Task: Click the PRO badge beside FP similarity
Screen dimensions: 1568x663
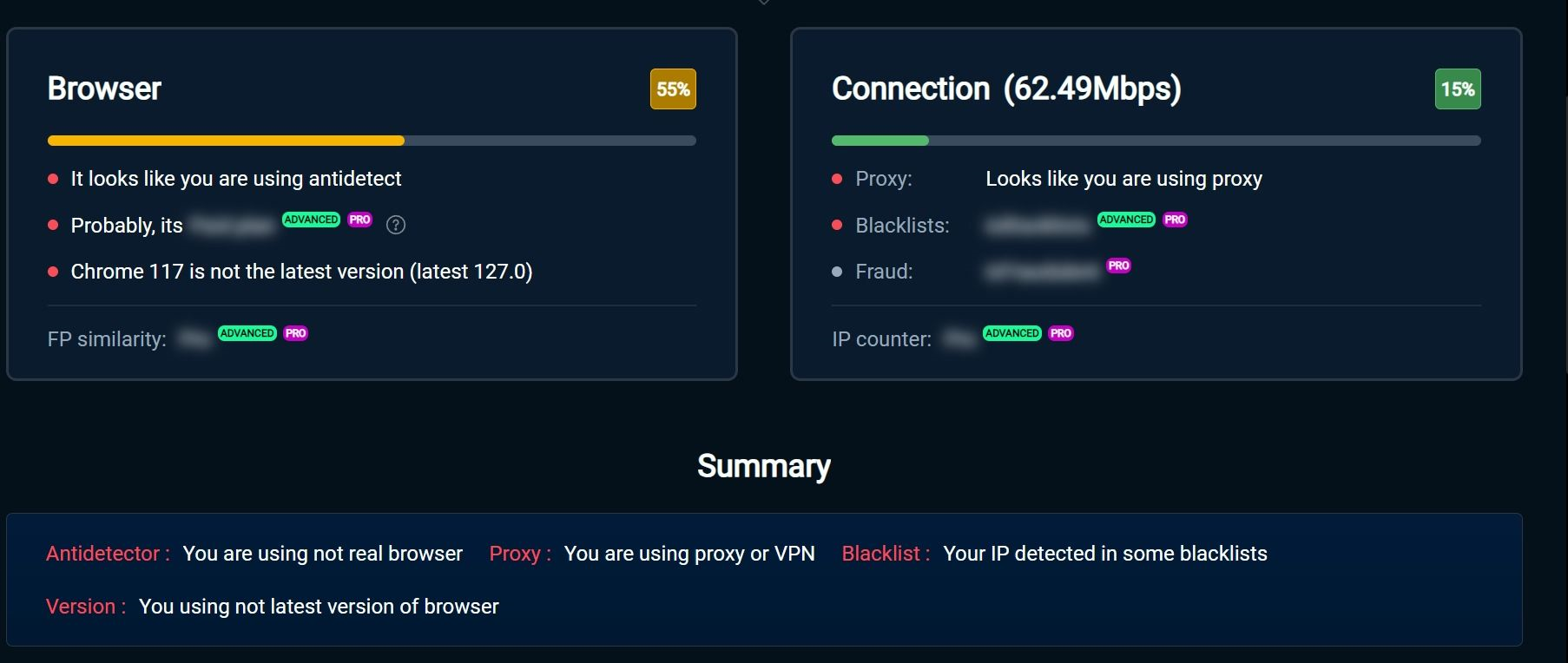Action: click(296, 333)
